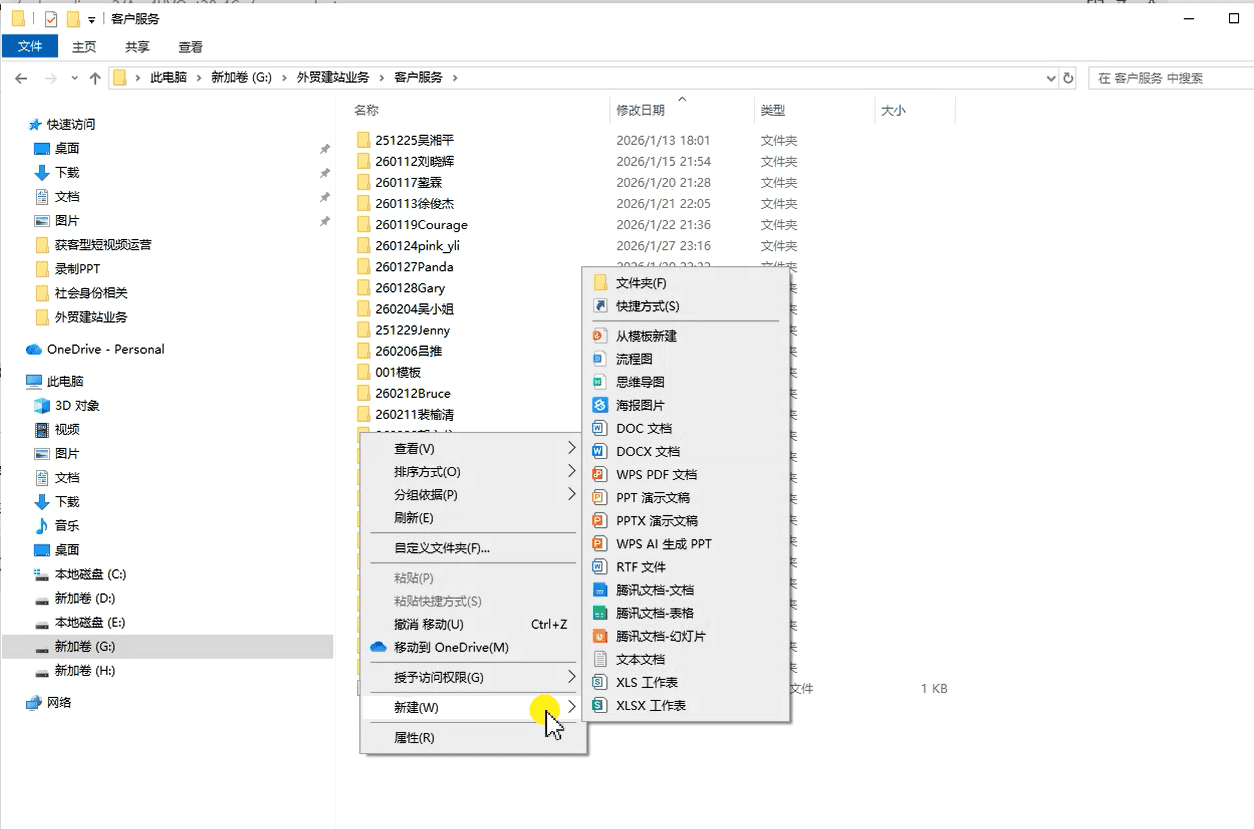Switch to the 主页 ribbon tab
The image size is (1254, 829).
84,46
